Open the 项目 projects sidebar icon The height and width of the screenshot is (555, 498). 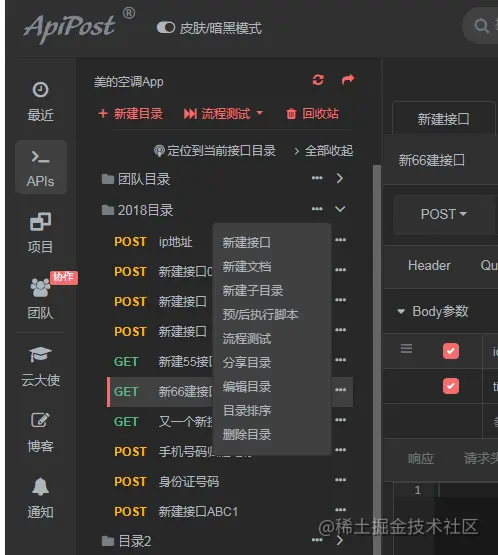tap(40, 222)
